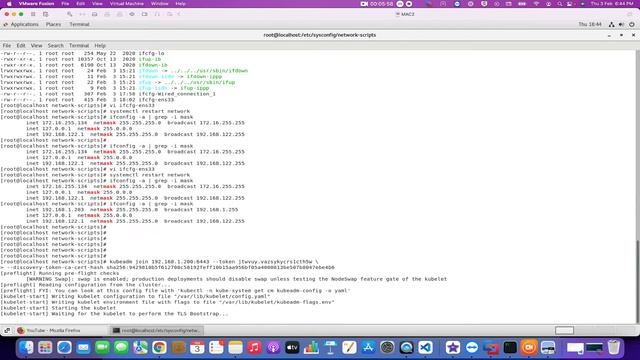Launch Music app from the dock
Viewport: 640px width, 360px height.
pos(254,347)
